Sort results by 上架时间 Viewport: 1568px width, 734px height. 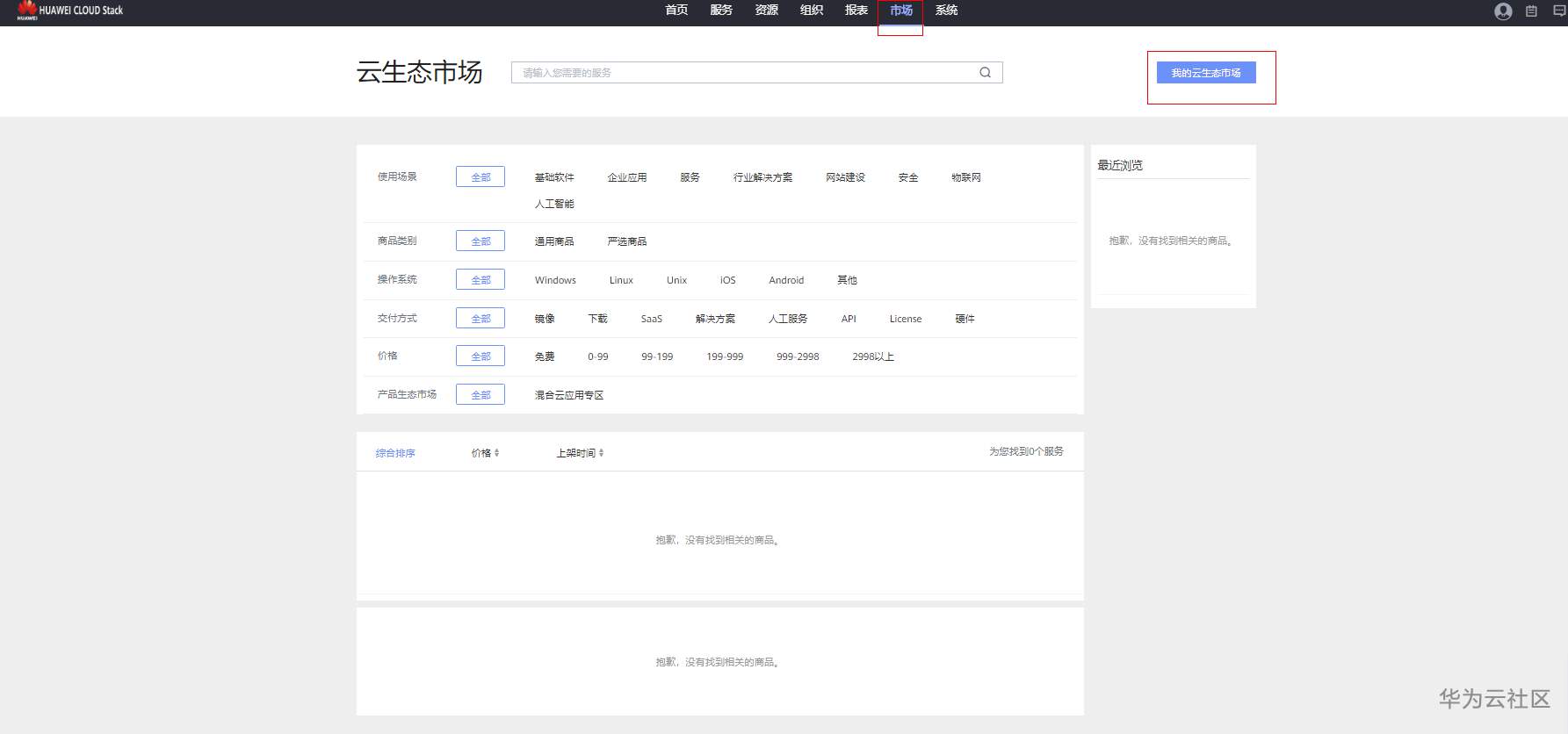pos(580,453)
